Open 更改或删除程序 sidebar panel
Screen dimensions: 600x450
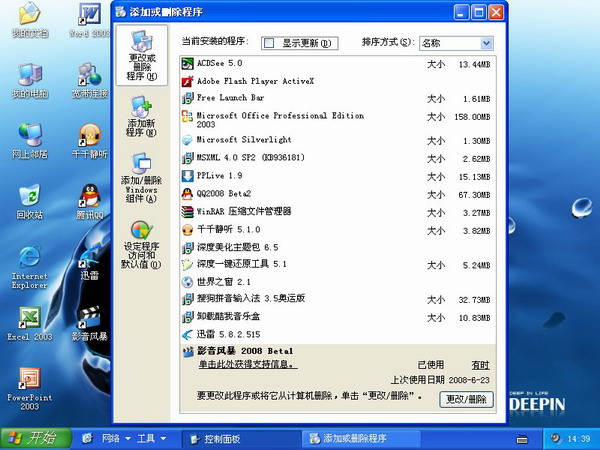(x=142, y=55)
